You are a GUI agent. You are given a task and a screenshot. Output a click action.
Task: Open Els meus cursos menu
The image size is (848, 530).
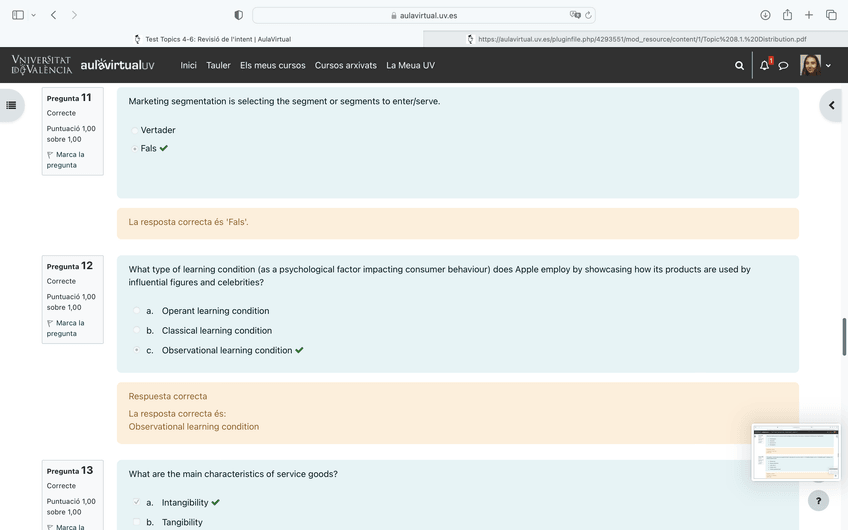[x=272, y=66]
